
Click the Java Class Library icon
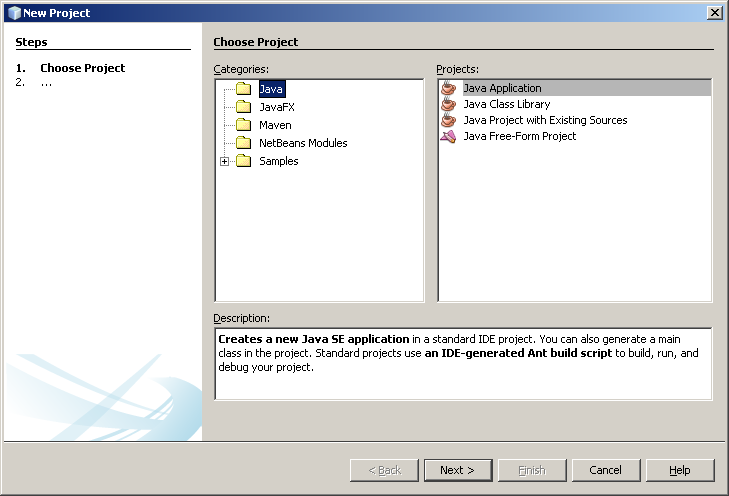click(x=448, y=104)
